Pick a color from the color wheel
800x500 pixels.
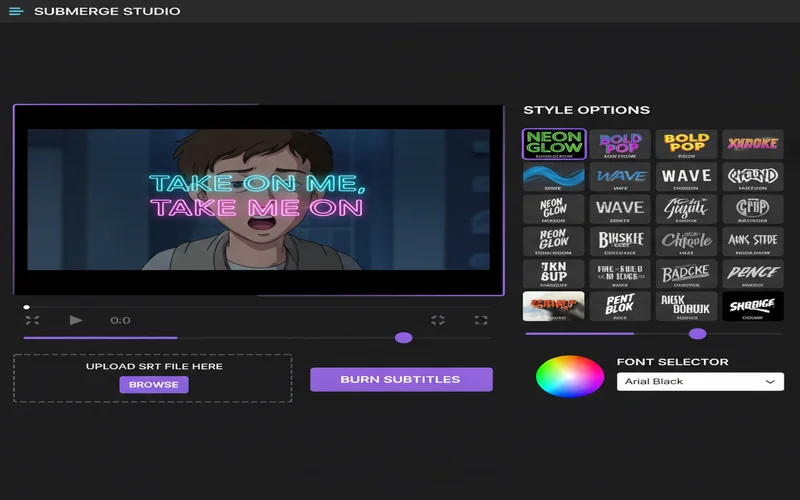click(570, 377)
